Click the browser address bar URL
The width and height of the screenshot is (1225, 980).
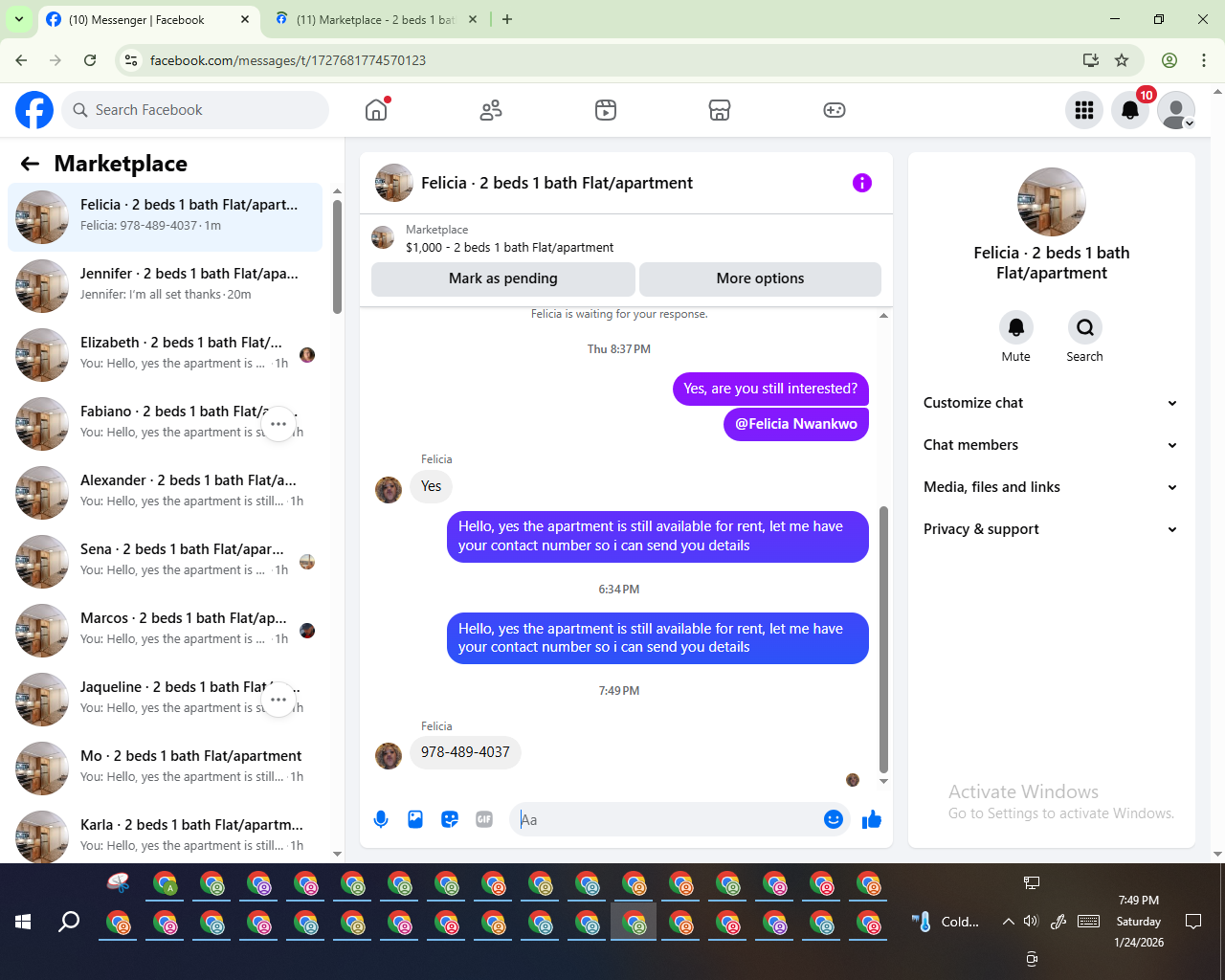coord(288,60)
